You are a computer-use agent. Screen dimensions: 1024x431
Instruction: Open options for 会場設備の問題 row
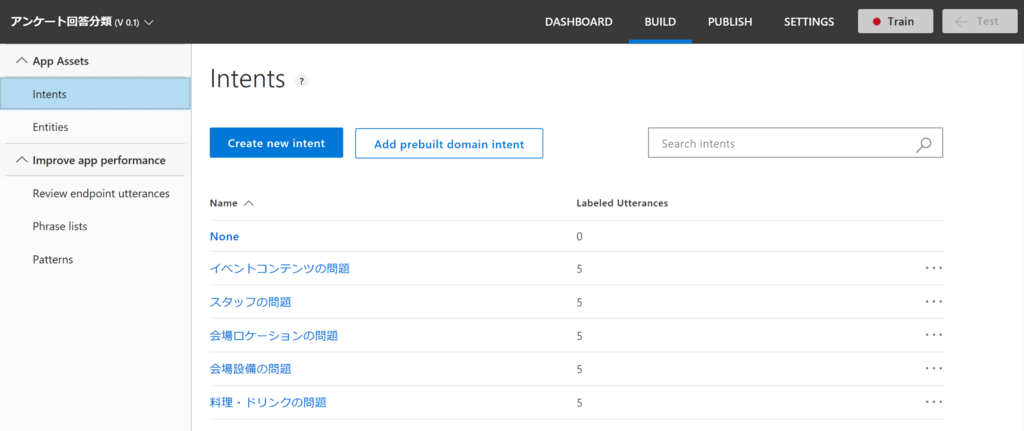click(934, 368)
